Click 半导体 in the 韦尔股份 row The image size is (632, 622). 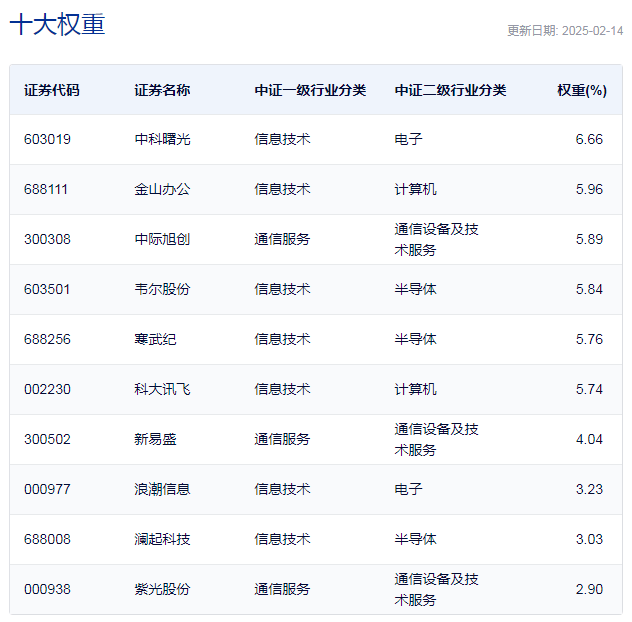coord(416,289)
